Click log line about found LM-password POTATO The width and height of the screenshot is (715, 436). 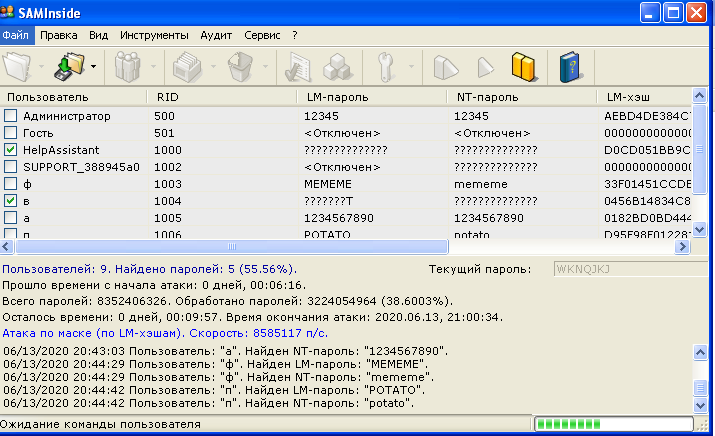click(214, 390)
